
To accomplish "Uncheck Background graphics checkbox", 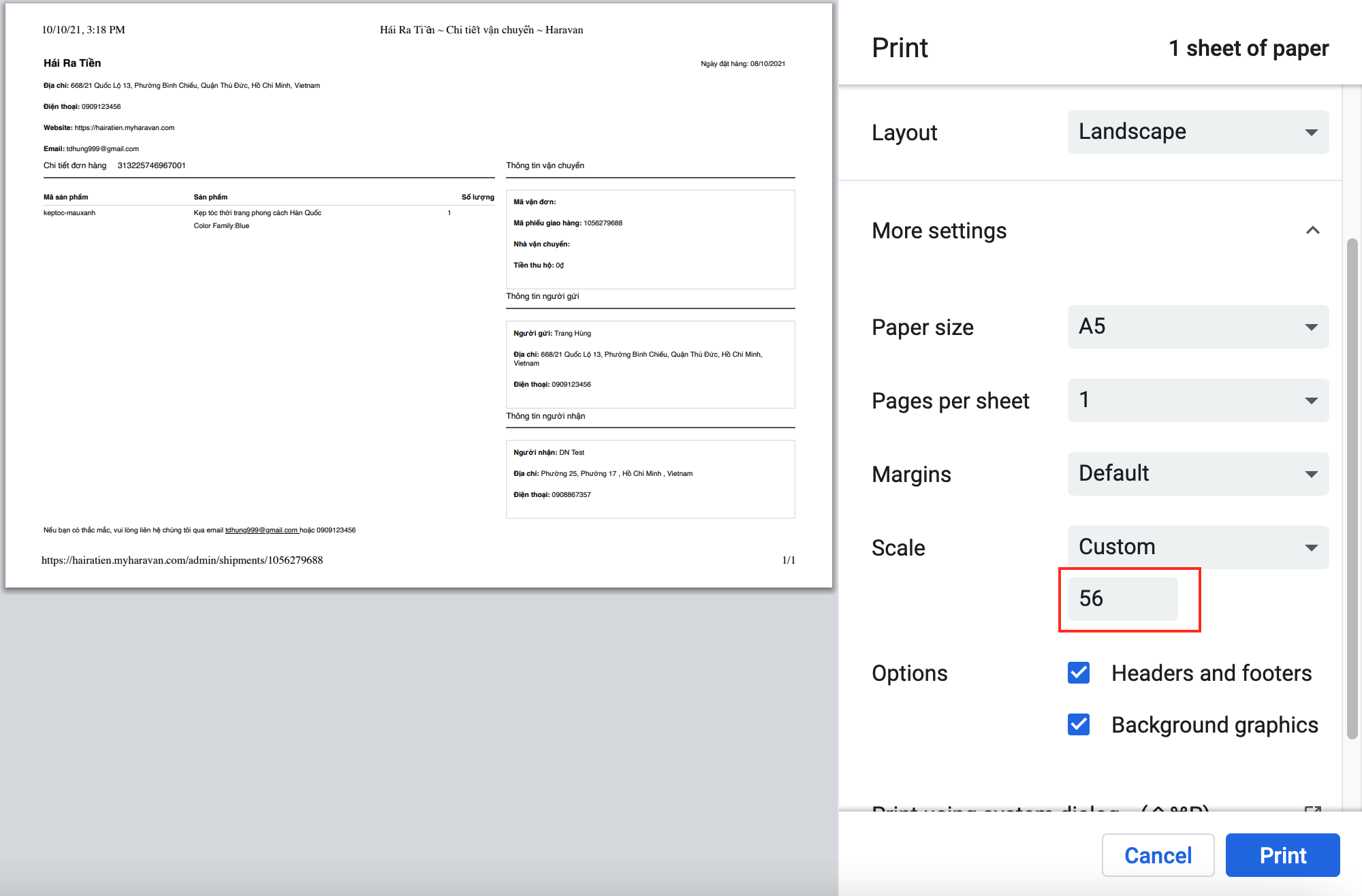I will (x=1079, y=724).
